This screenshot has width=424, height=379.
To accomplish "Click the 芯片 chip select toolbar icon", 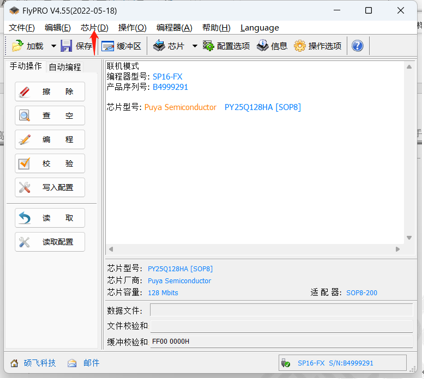I will coord(159,46).
